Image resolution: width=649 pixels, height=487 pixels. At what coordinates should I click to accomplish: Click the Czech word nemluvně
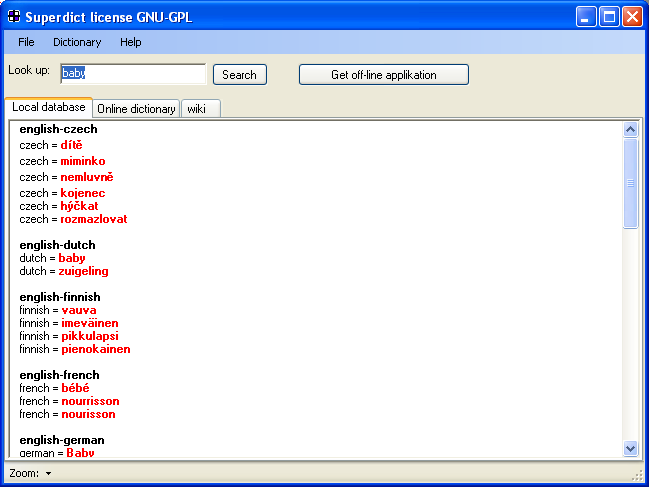tap(87, 177)
